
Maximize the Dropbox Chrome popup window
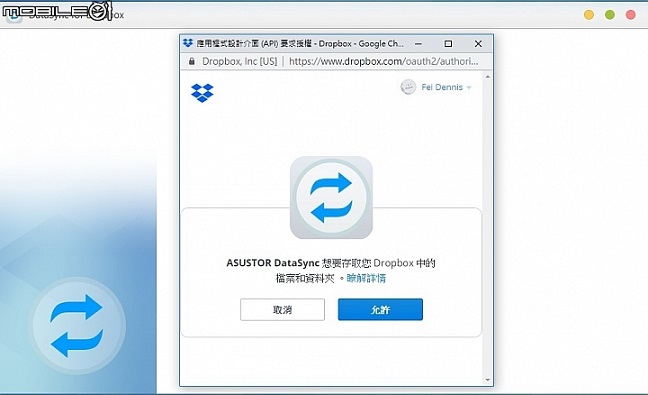point(448,43)
